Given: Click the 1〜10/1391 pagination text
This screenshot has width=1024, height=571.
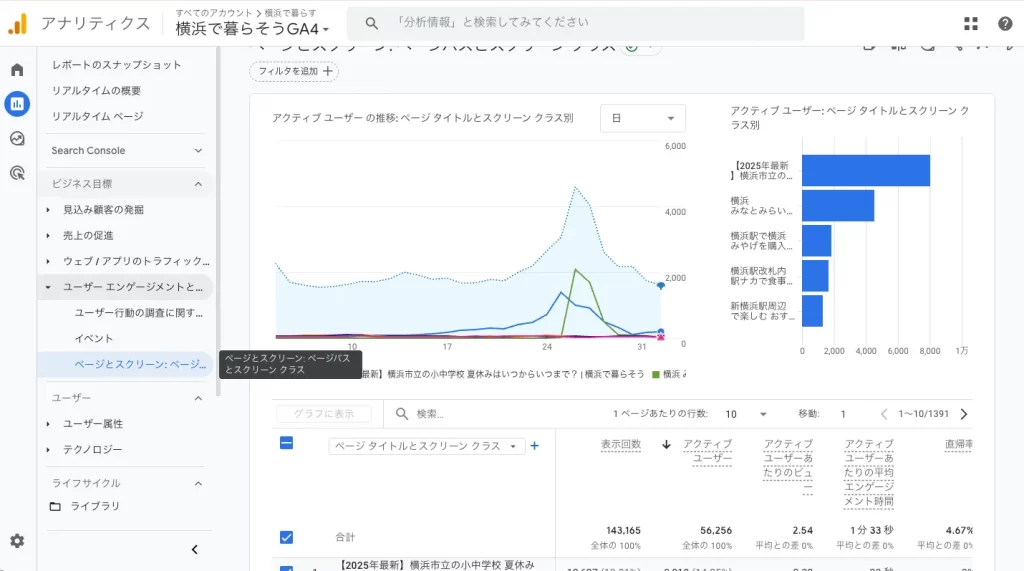Looking at the screenshot, I should coord(923,414).
